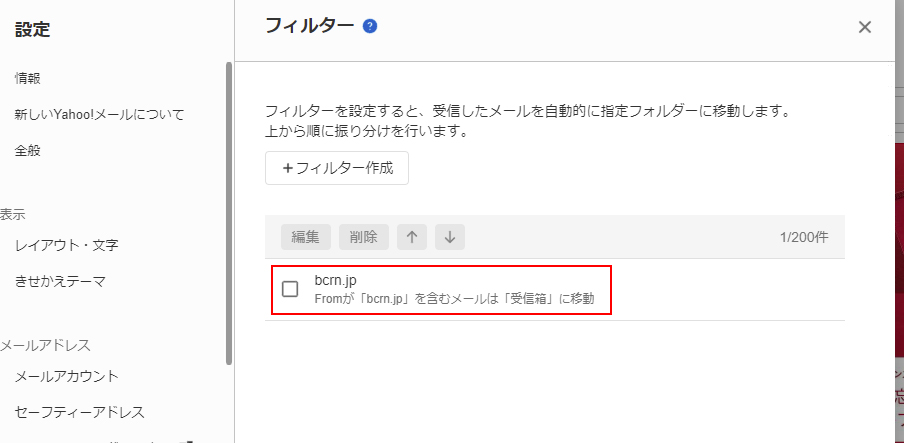Screen dimensions: 904x443
Task: Open 新しいYahoo!メールについて in the sidebar
Action: (x=99, y=115)
